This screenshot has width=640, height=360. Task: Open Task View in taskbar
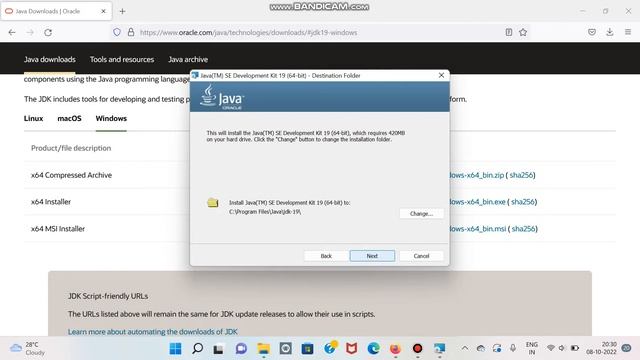click(x=218, y=349)
